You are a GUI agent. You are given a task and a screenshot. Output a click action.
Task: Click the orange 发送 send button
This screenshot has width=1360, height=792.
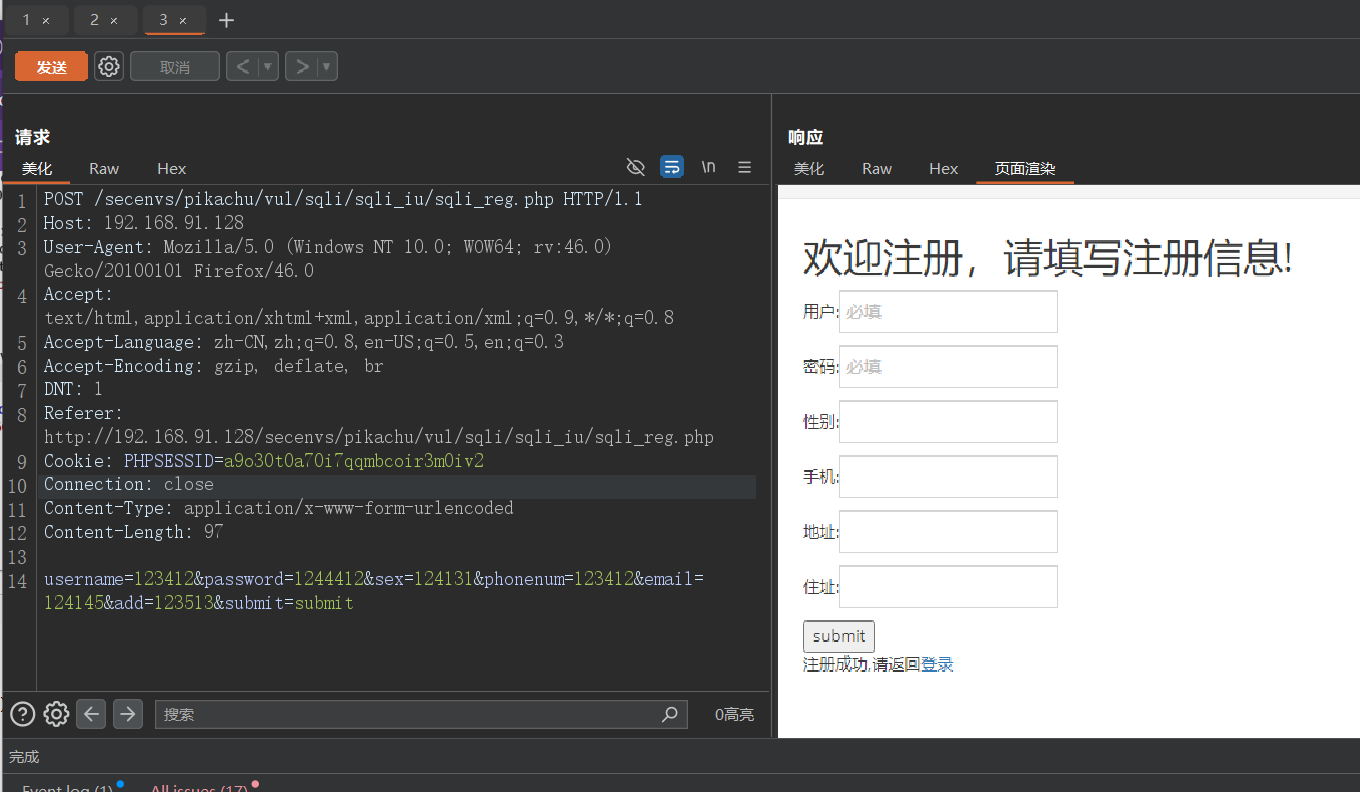[51, 67]
